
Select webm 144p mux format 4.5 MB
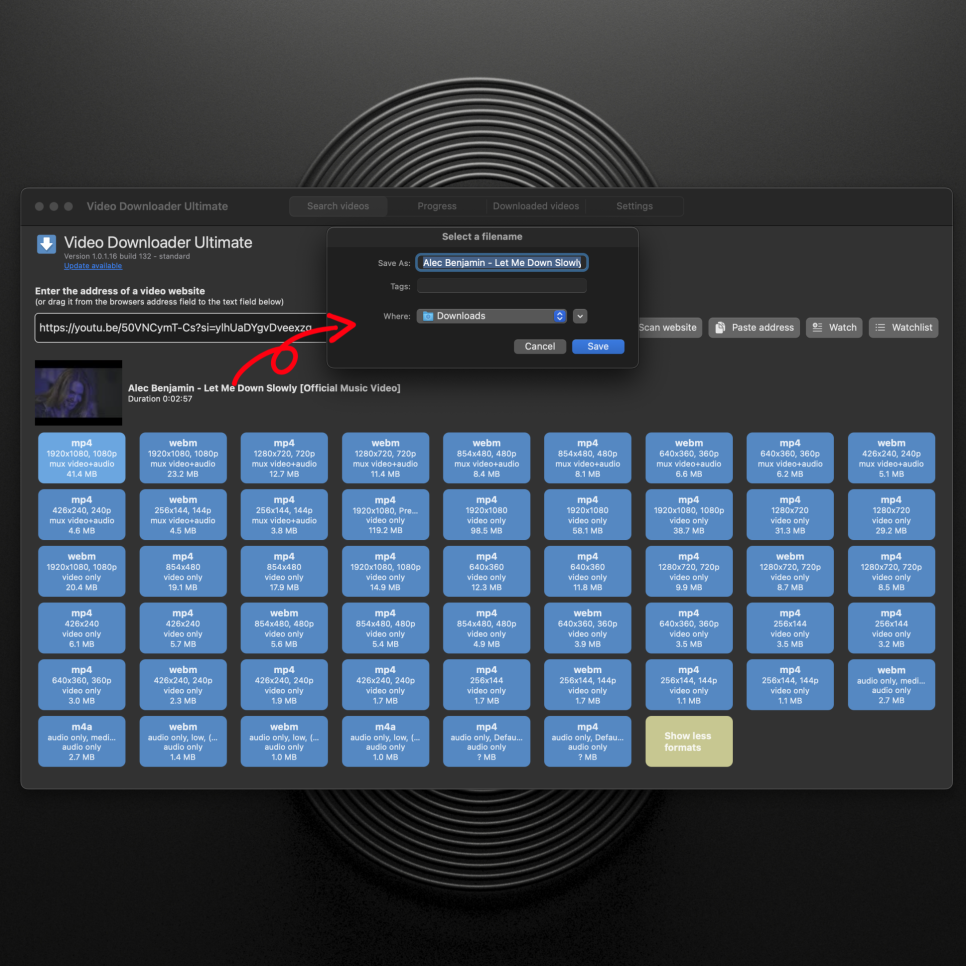pyautogui.click(x=183, y=514)
